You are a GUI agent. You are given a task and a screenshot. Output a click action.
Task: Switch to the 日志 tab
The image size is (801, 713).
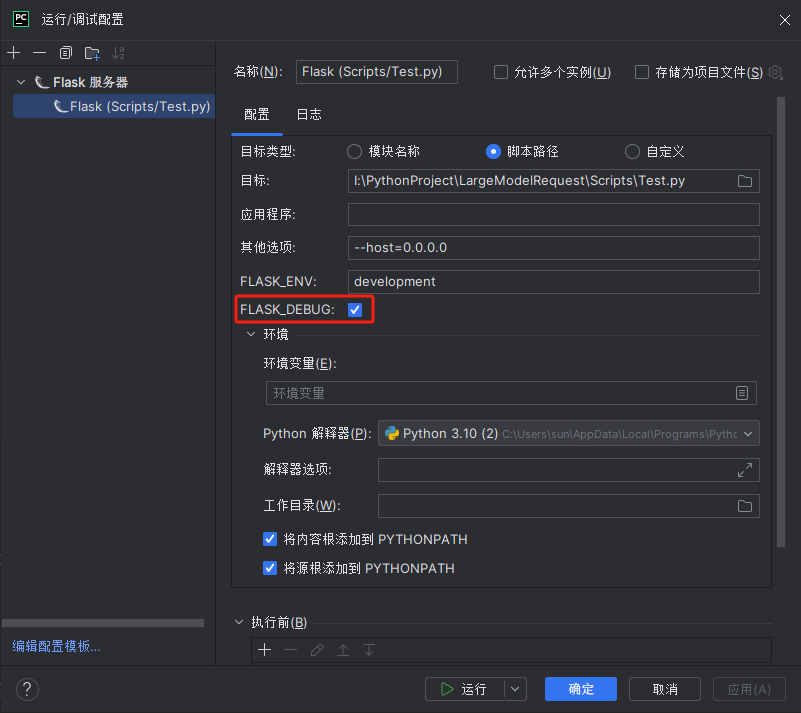pos(309,114)
